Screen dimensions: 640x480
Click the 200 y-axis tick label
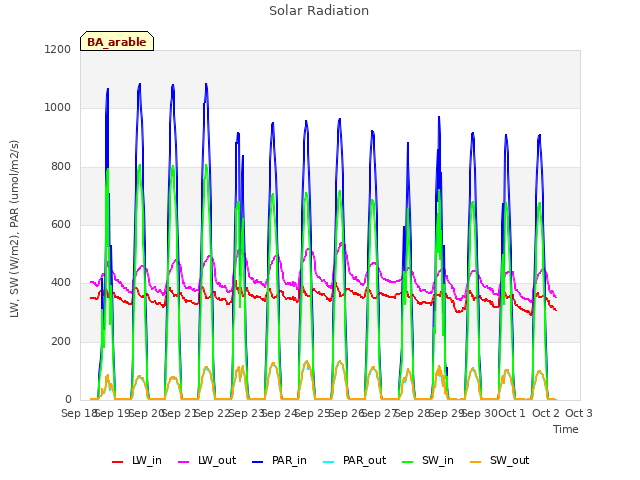(61, 342)
